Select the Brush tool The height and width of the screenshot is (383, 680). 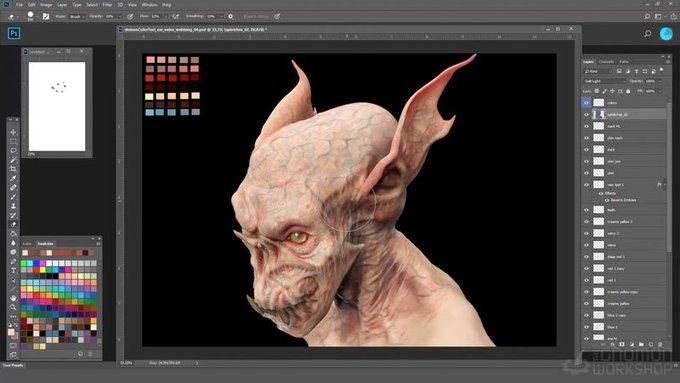coord(13,197)
